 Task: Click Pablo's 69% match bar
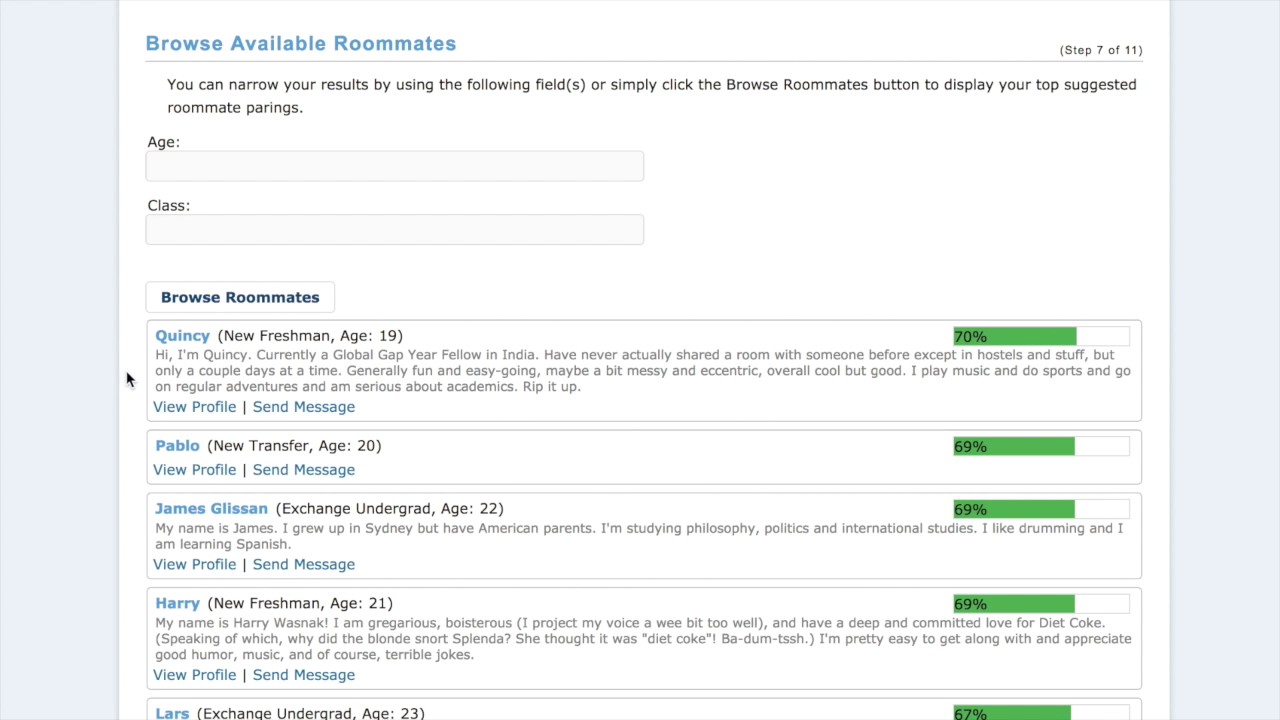point(1041,446)
